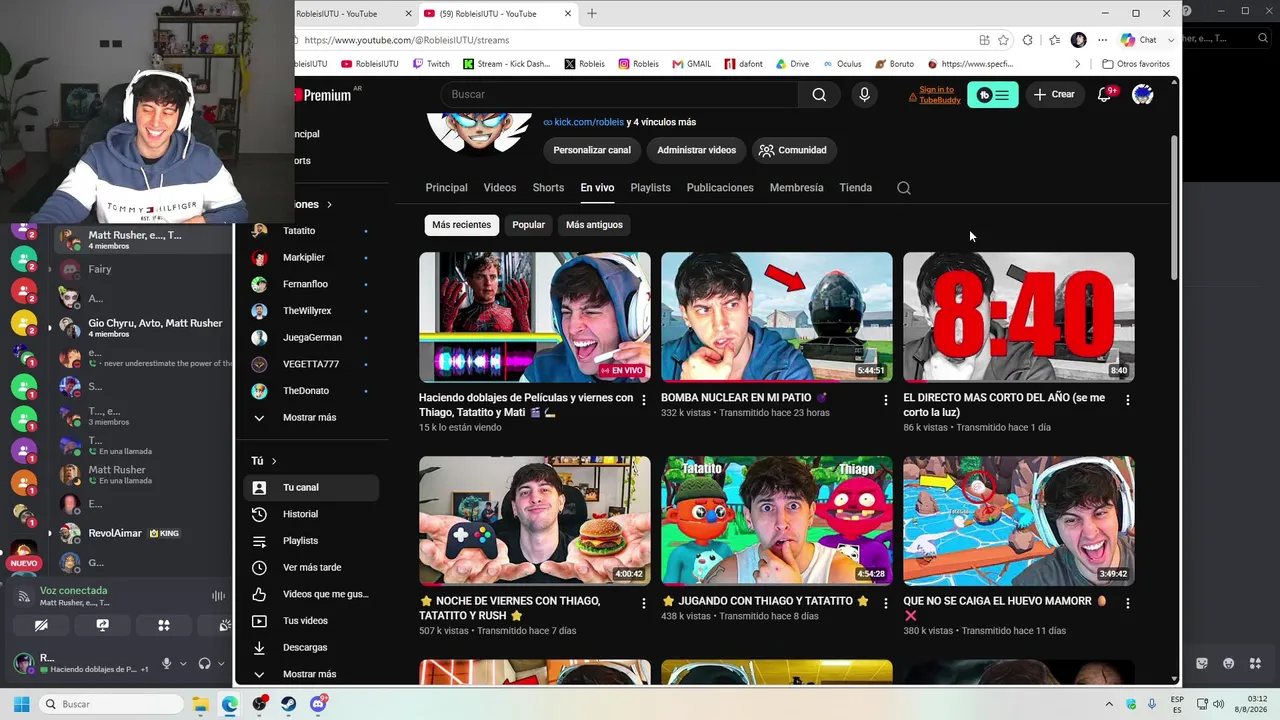This screenshot has width=1280, height=720.
Task: Click the YouTube search magnifier button
Action: (x=819, y=94)
